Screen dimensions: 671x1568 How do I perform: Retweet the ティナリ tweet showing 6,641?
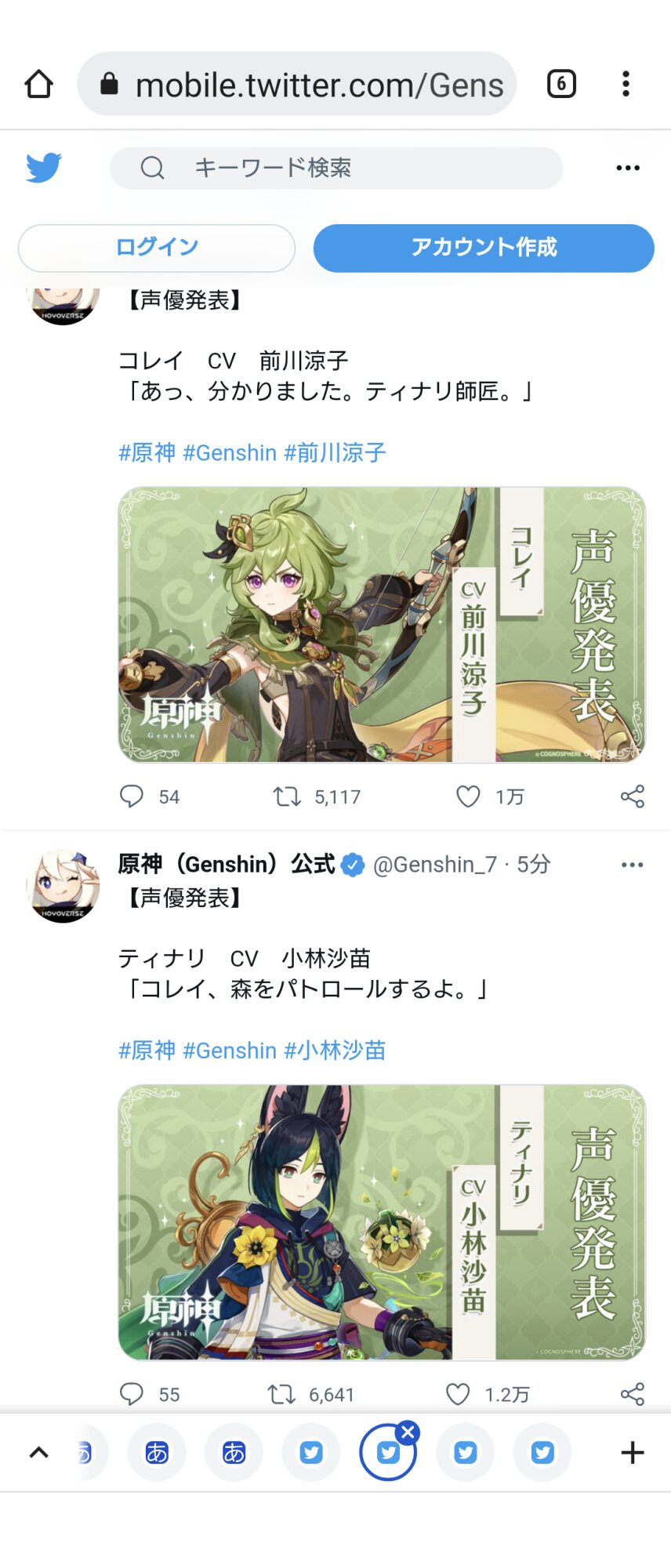pos(281,1394)
